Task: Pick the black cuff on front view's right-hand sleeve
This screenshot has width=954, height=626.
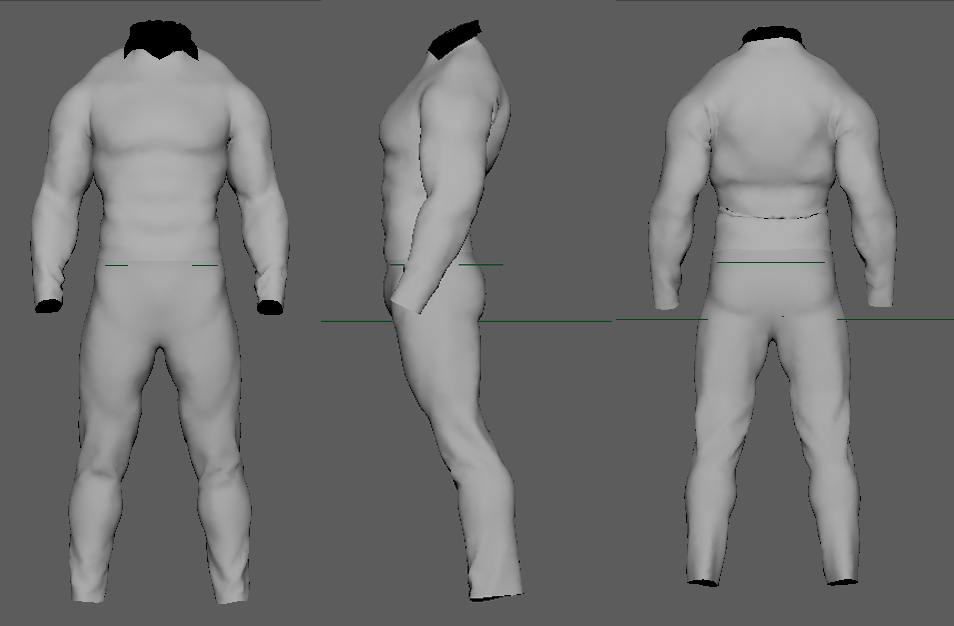Action: point(269,307)
